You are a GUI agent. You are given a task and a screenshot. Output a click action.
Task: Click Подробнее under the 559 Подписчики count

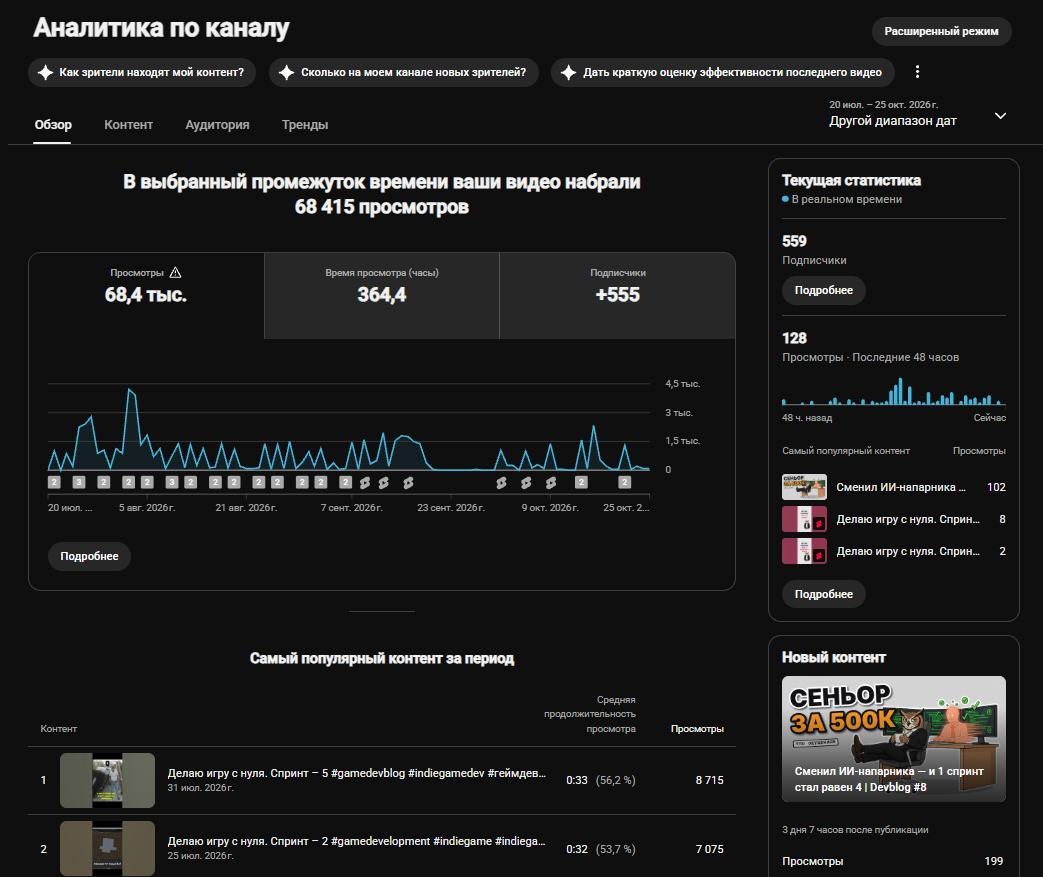click(x=823, y=290)
